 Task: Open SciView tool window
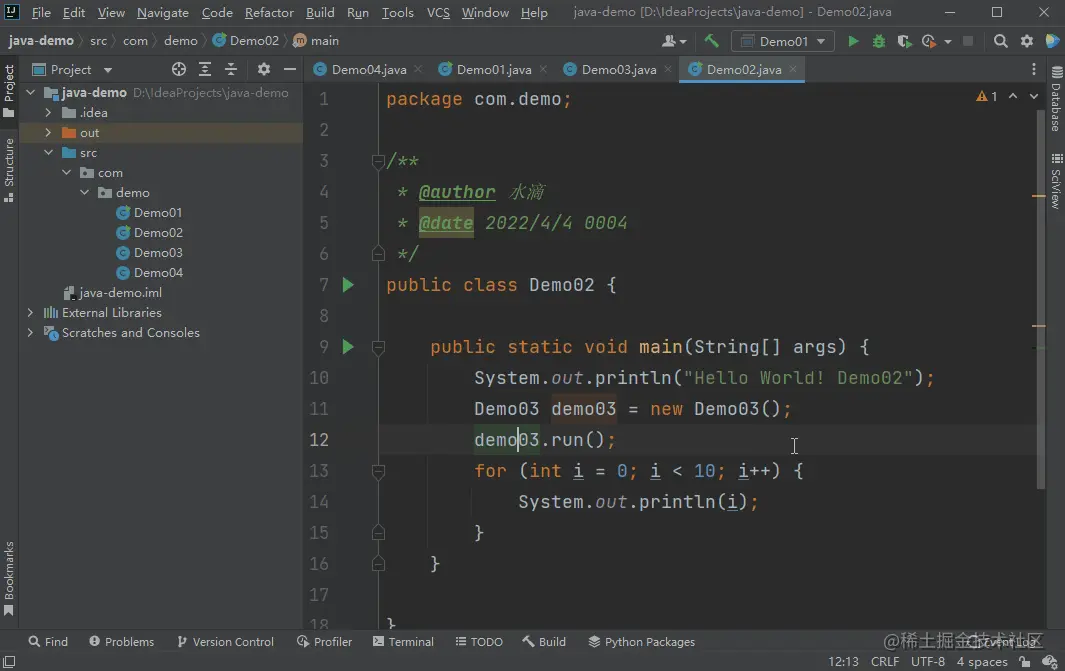[1056, 181]
